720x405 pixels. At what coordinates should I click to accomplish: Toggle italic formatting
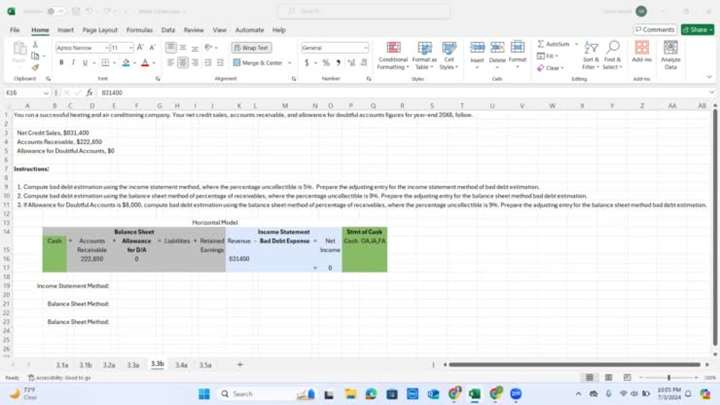pos(73,63)
